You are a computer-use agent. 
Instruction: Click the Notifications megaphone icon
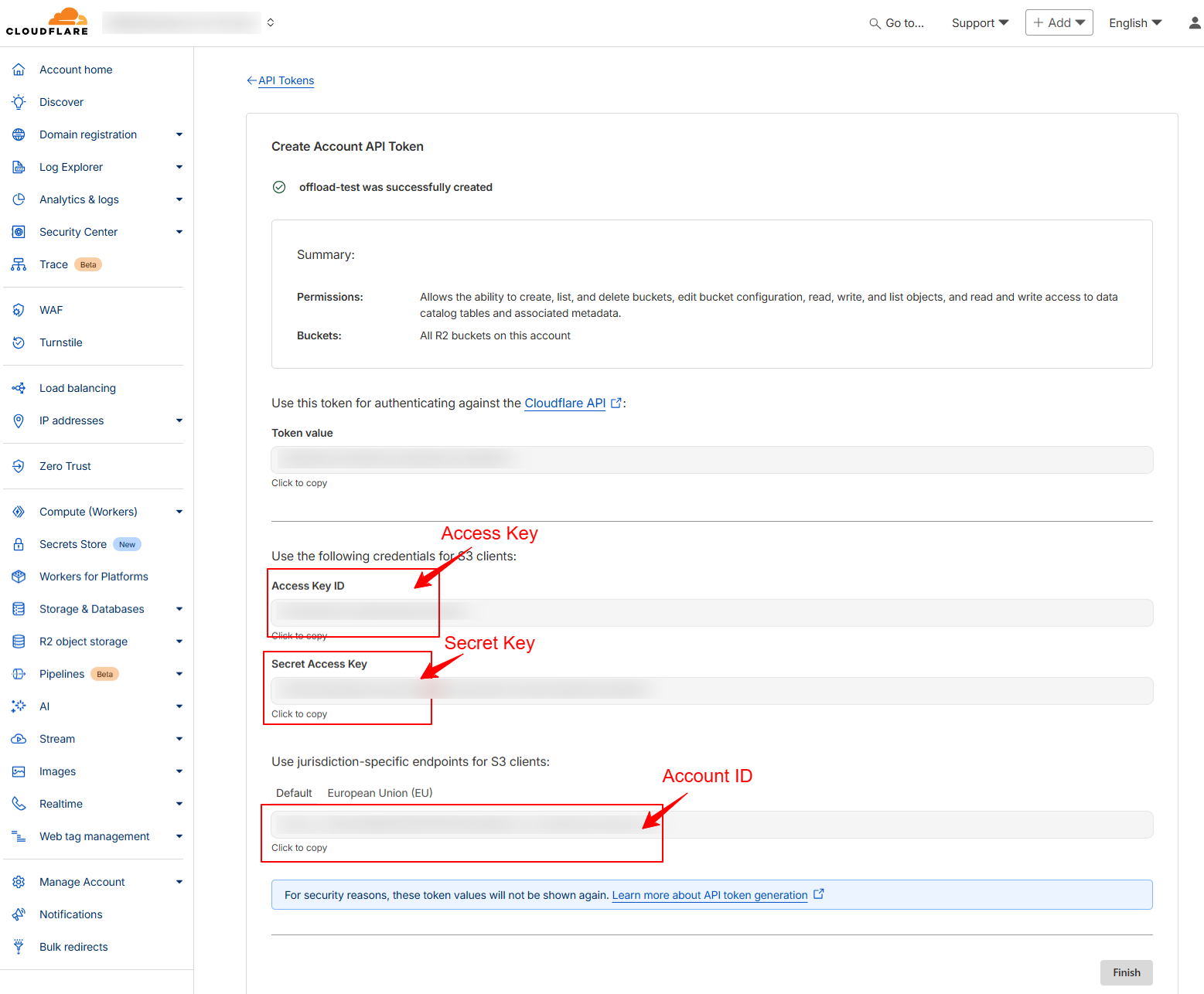pos(19,914)
